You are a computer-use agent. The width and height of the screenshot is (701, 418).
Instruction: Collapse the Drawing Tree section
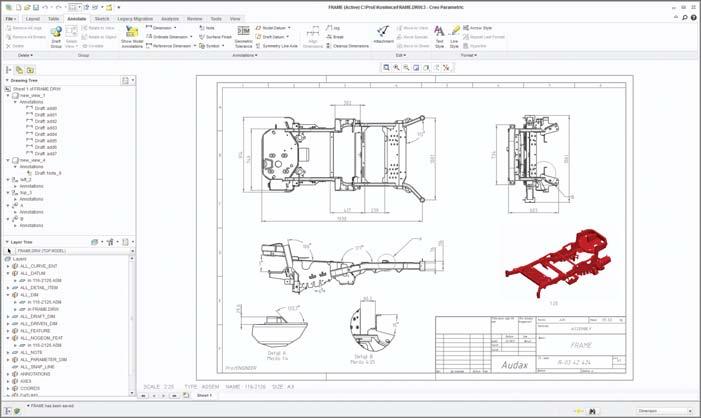[7, 80]
